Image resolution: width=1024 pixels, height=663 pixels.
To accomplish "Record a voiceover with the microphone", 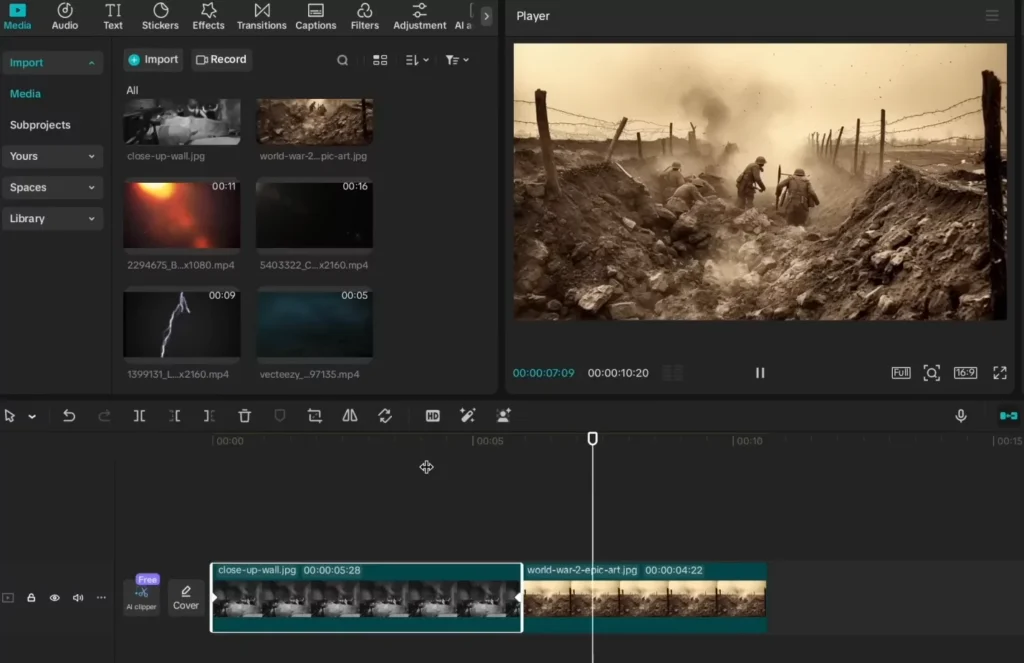I will pyautogui.click(x=961, y=416).
